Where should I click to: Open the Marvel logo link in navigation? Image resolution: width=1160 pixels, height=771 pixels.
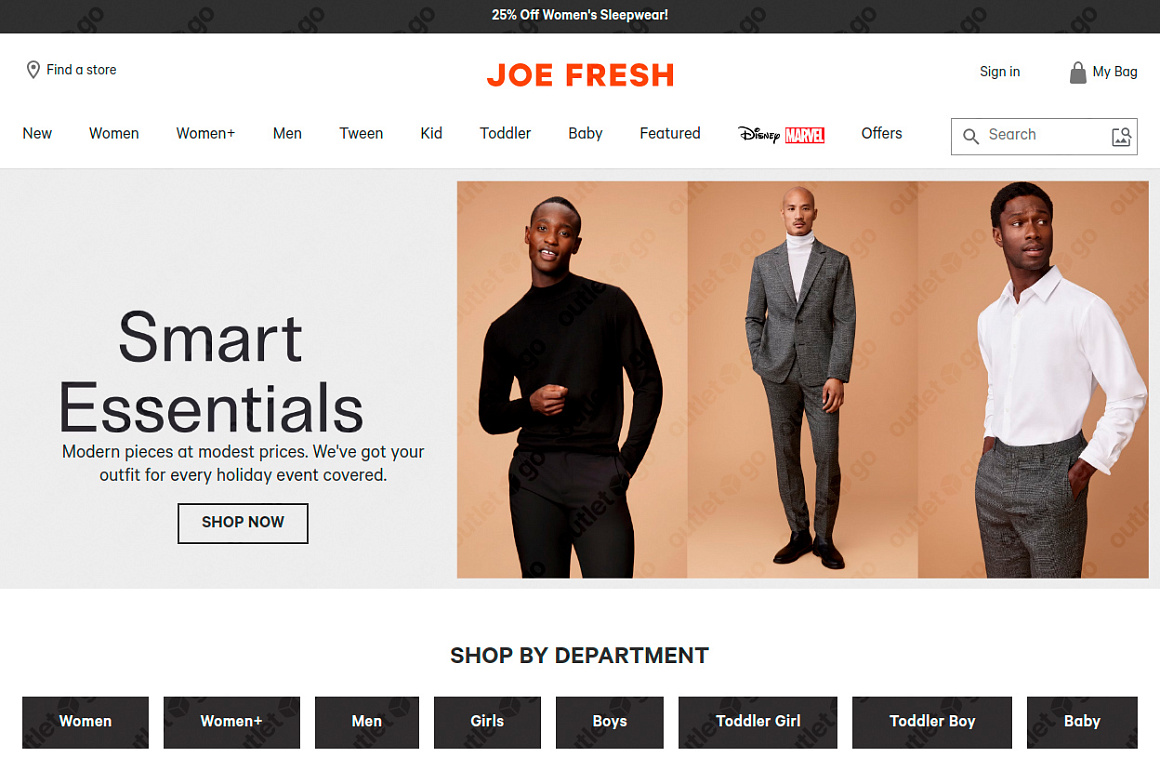tap(805, 135)
